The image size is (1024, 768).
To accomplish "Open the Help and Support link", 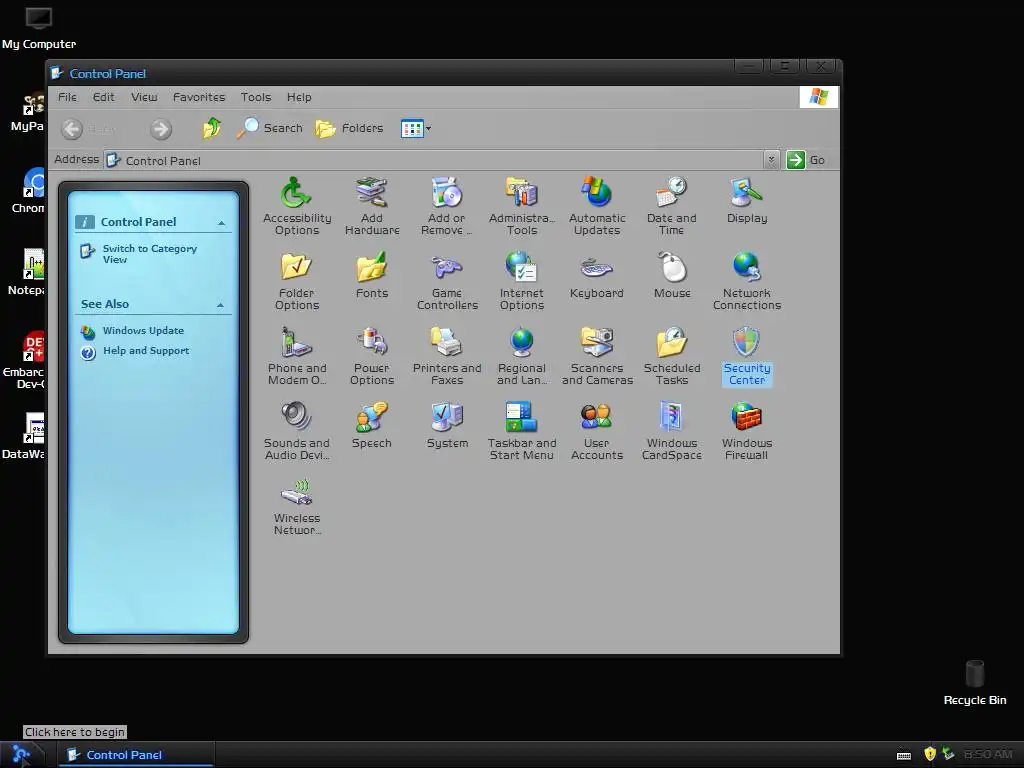I will click(146, 351).
